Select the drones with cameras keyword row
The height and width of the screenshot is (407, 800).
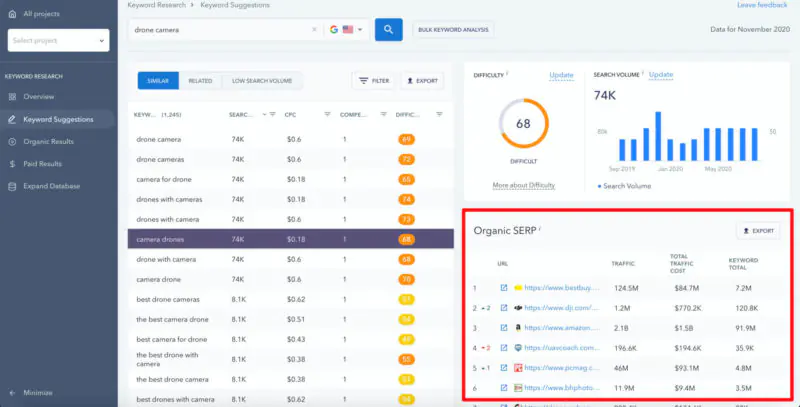point(290,199)
